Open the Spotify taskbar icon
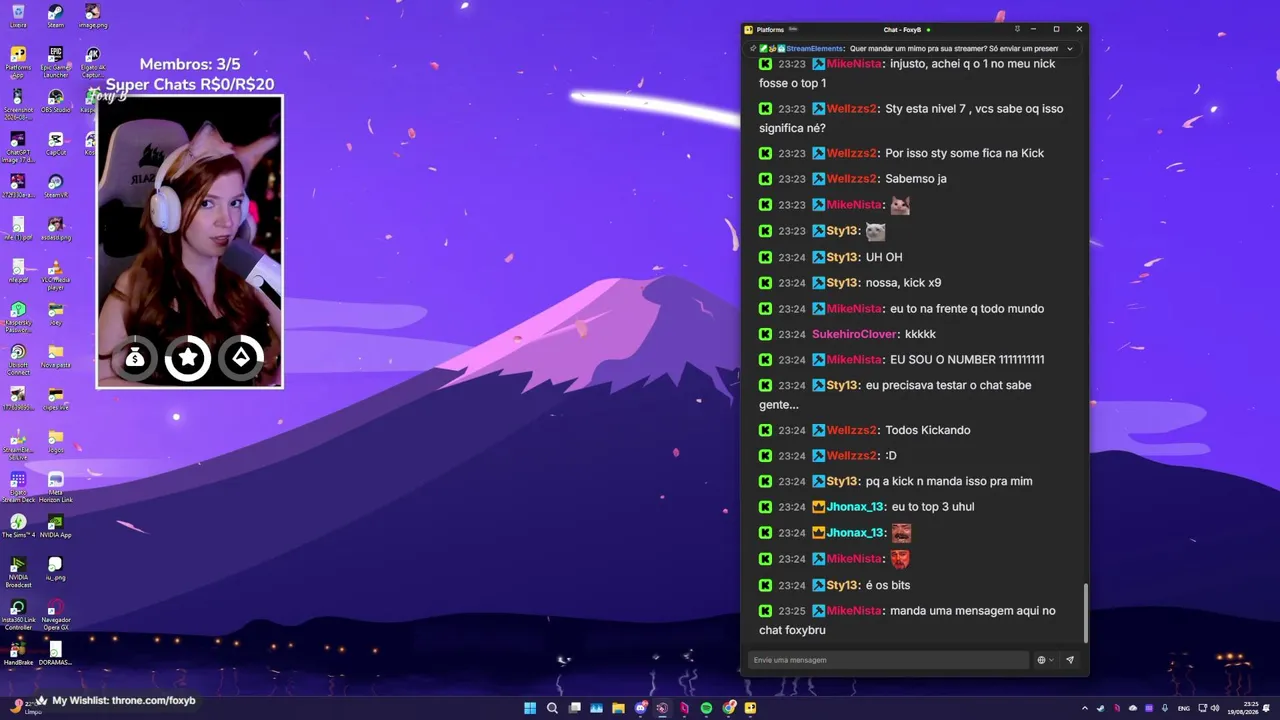This screenshot has height=720, width=1280. [x=706, y=708]
